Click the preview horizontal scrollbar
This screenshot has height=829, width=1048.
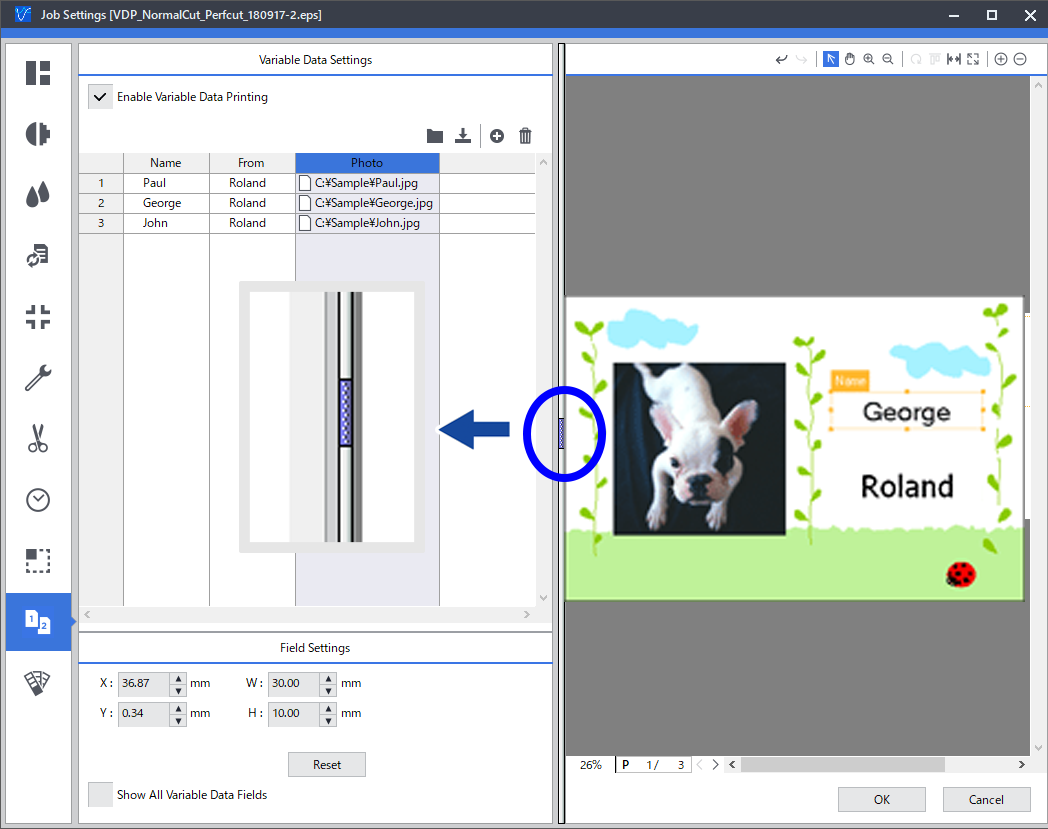pos(842,765)
